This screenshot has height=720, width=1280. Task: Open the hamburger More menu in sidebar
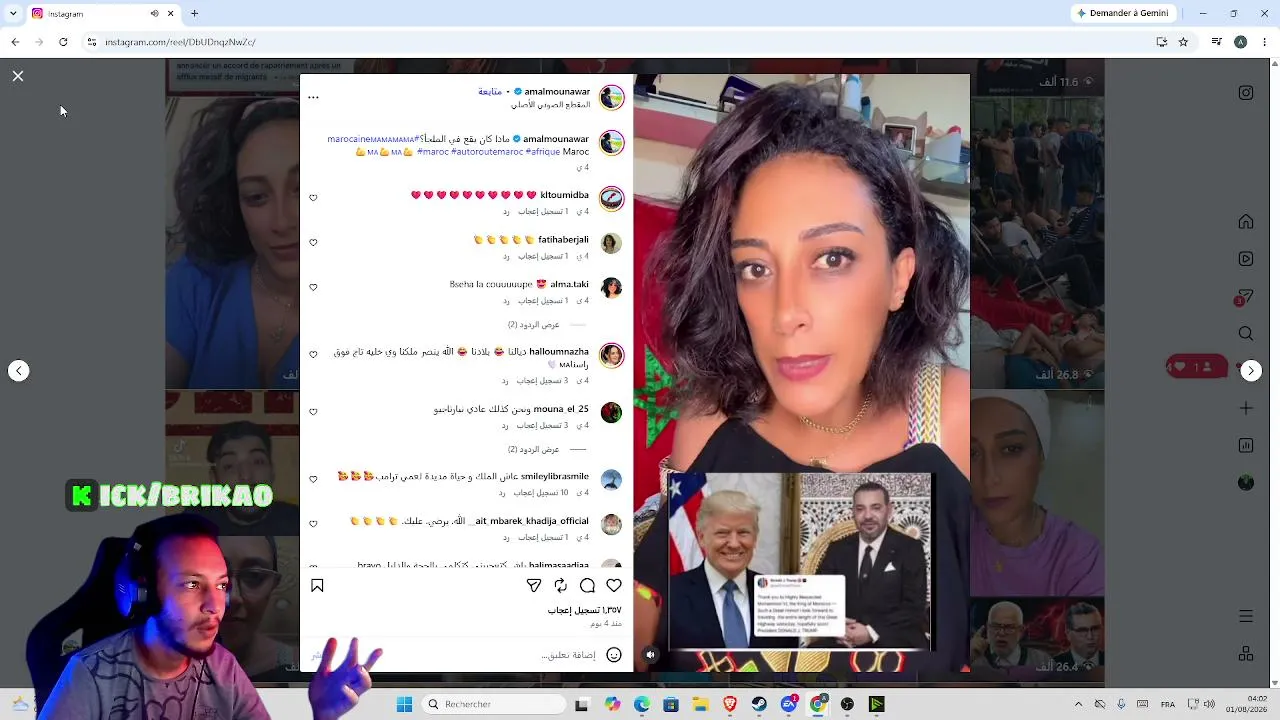tap(1246, 616)
